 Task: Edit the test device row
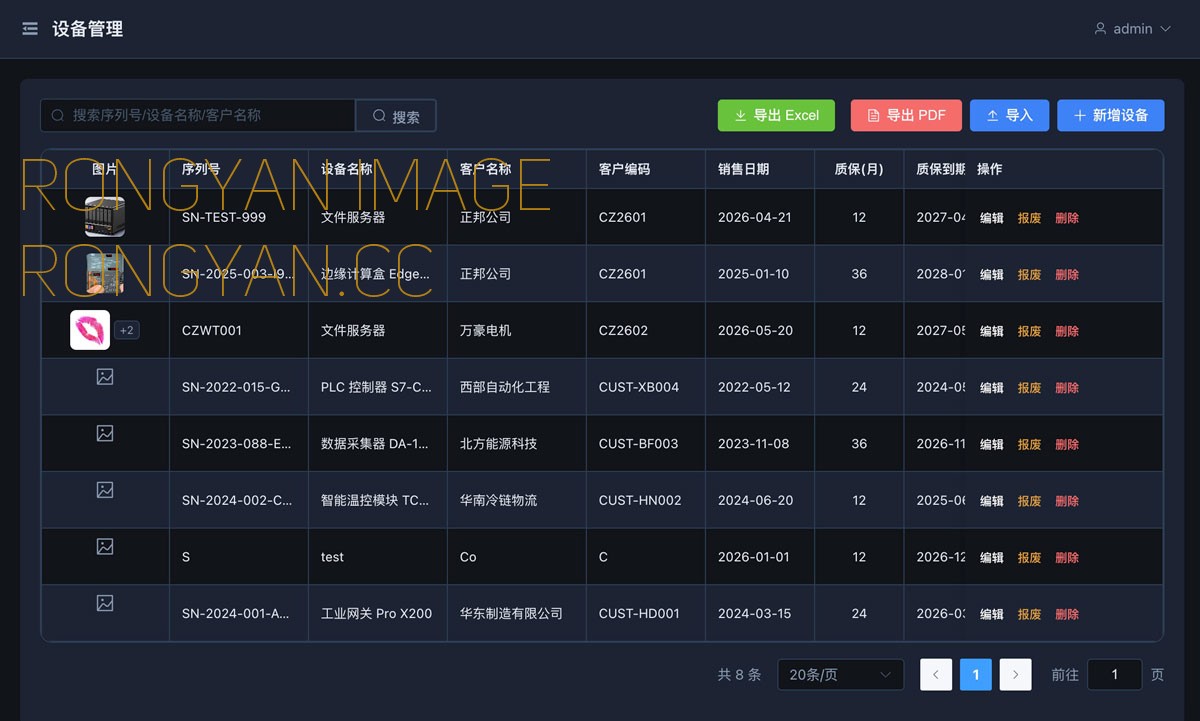991,558
